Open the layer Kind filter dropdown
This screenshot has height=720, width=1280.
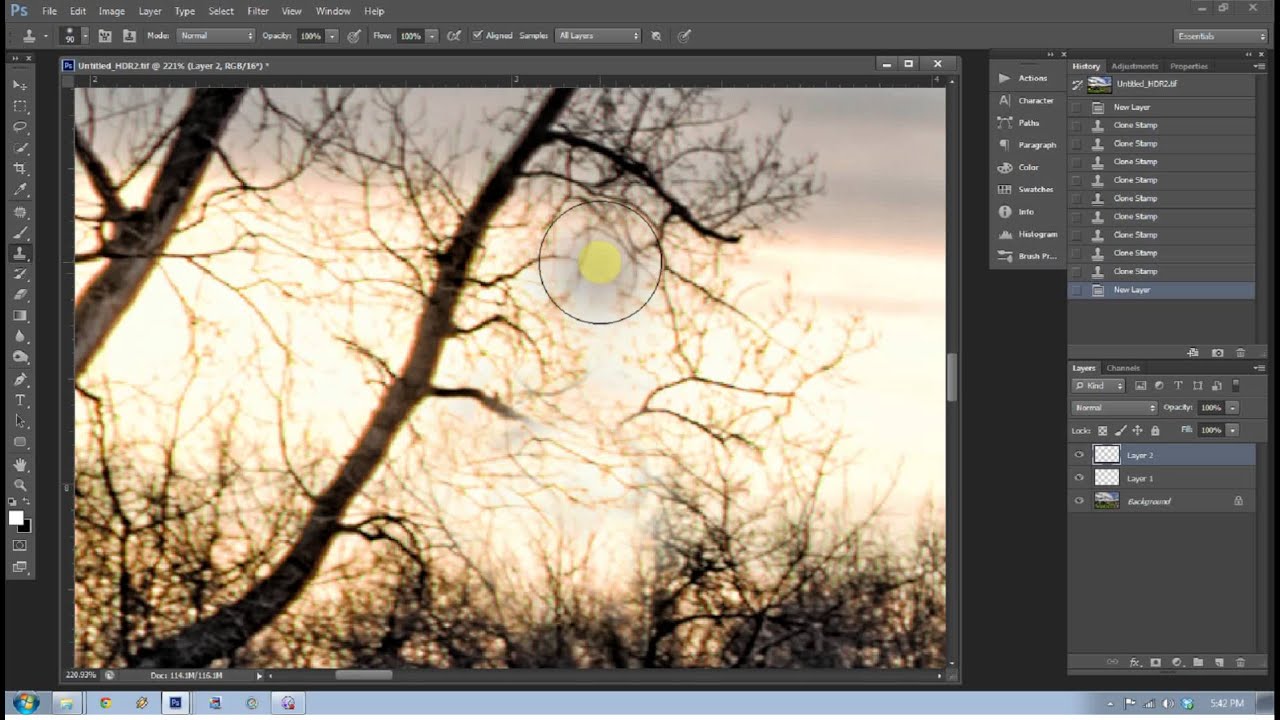(1099, 385)
